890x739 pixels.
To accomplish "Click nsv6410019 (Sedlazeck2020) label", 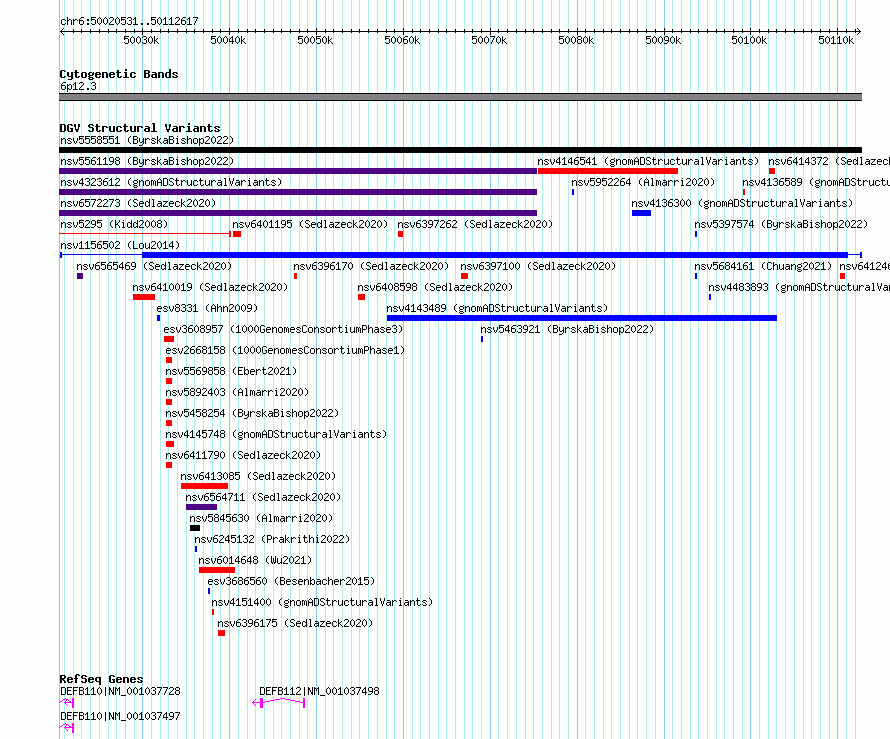I will click(211, 287).
